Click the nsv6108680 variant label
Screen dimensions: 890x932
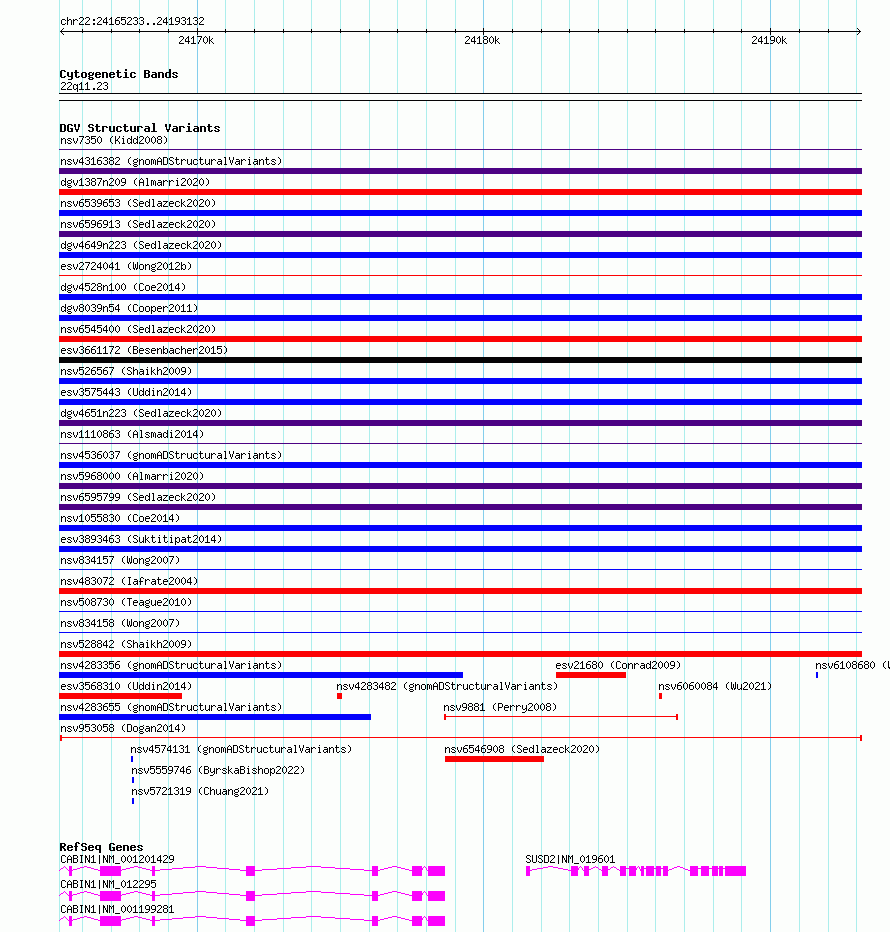click(852, 665)
